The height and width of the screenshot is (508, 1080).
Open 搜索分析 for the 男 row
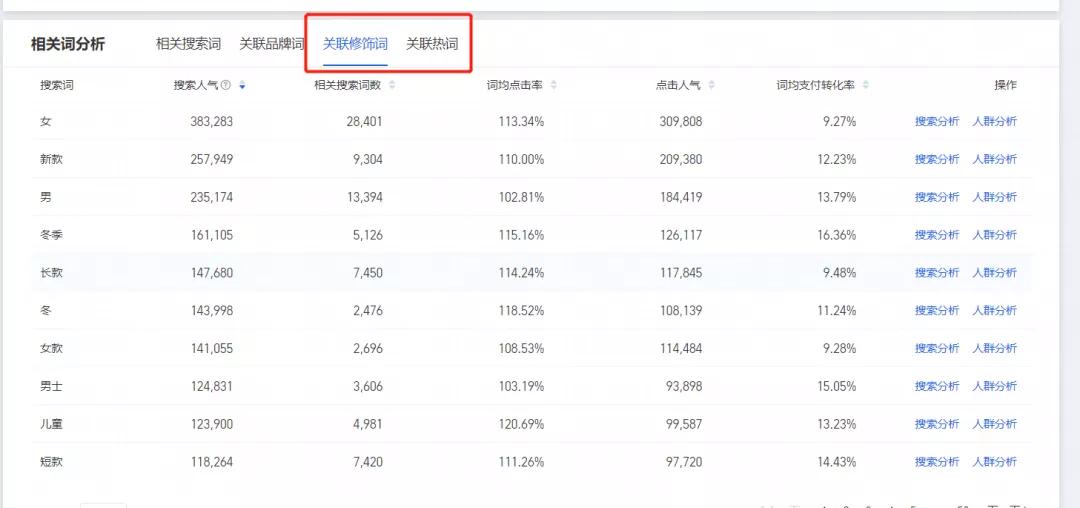click(x=937, y=198)
